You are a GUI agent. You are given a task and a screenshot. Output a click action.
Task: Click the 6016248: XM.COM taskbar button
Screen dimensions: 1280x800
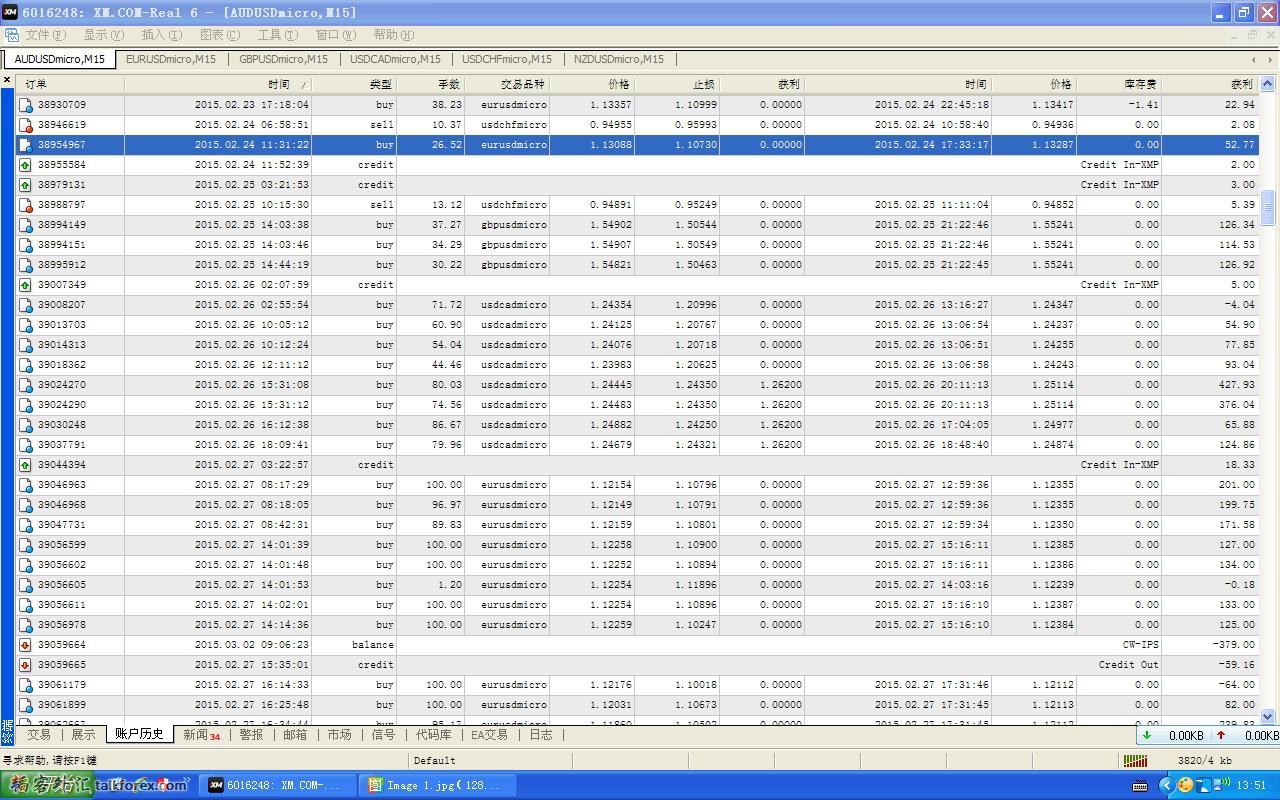pos(277,785)
